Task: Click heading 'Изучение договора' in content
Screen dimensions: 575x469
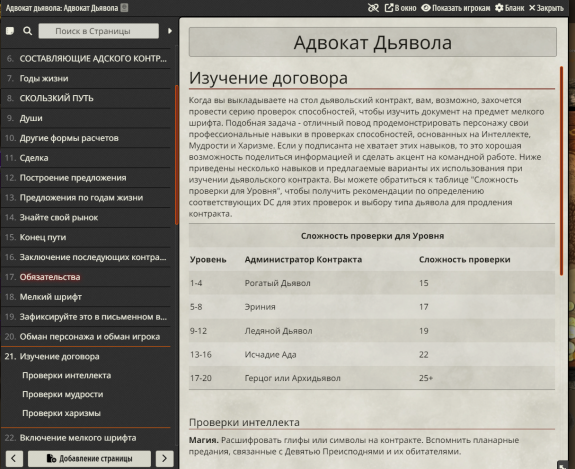Action: [x=268, y=78]
